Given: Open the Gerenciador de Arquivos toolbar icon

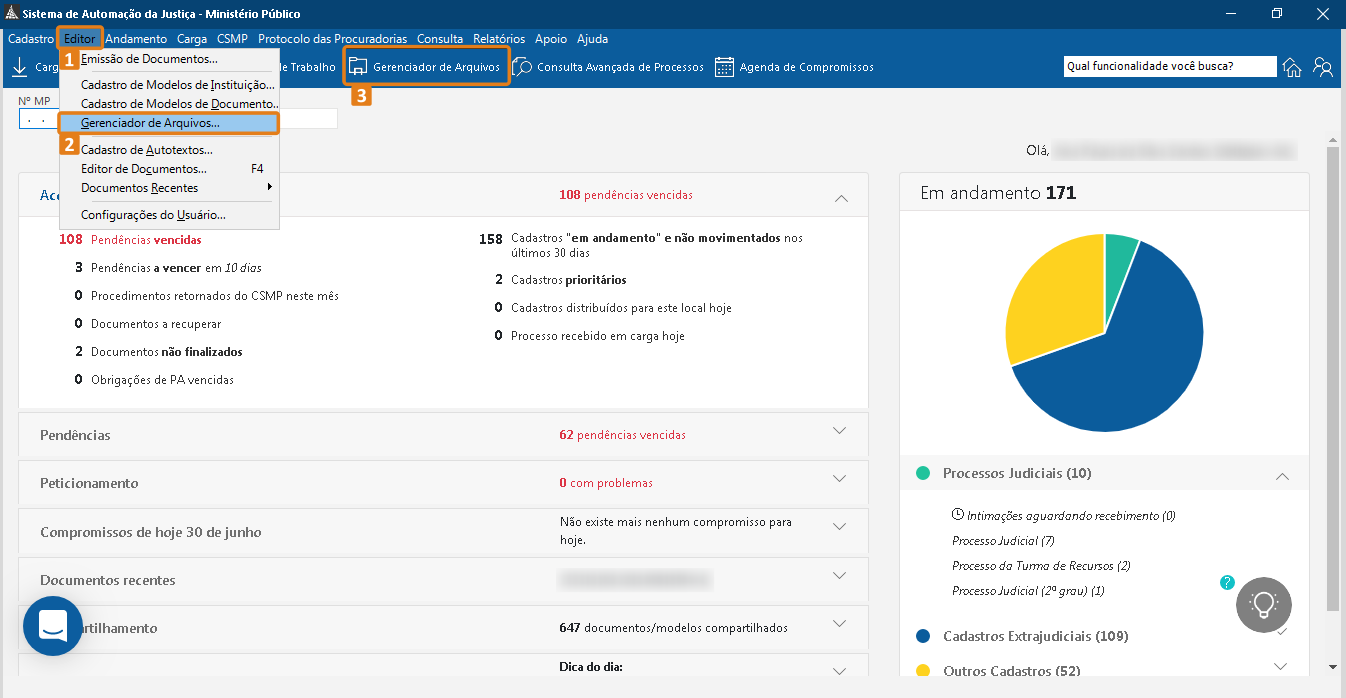Looking at the screenshot, I should tap(358, 66).
